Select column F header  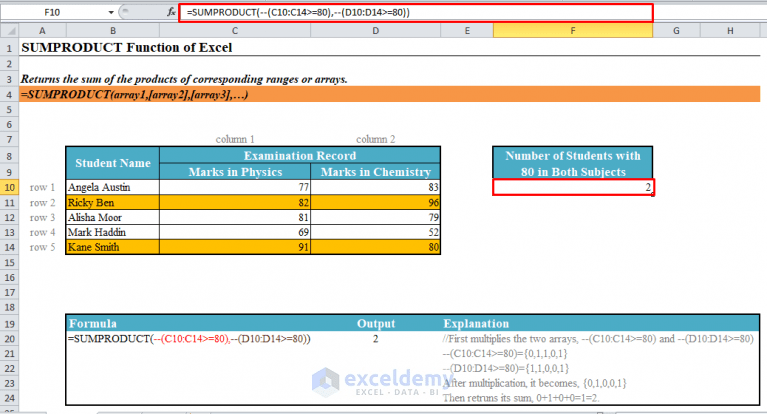point(572,31)
